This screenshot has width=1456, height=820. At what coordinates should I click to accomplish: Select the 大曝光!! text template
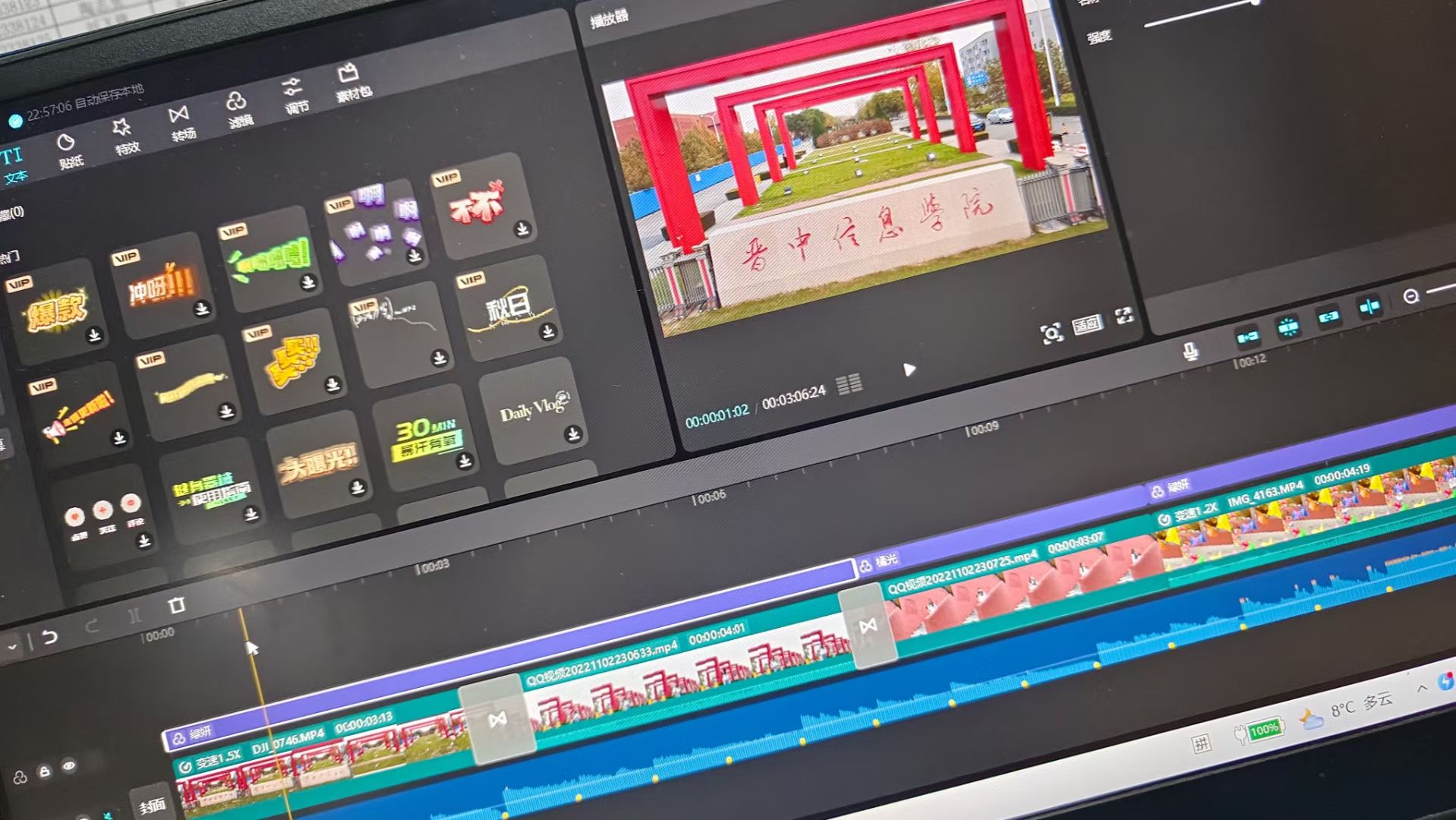pos(318,465)
